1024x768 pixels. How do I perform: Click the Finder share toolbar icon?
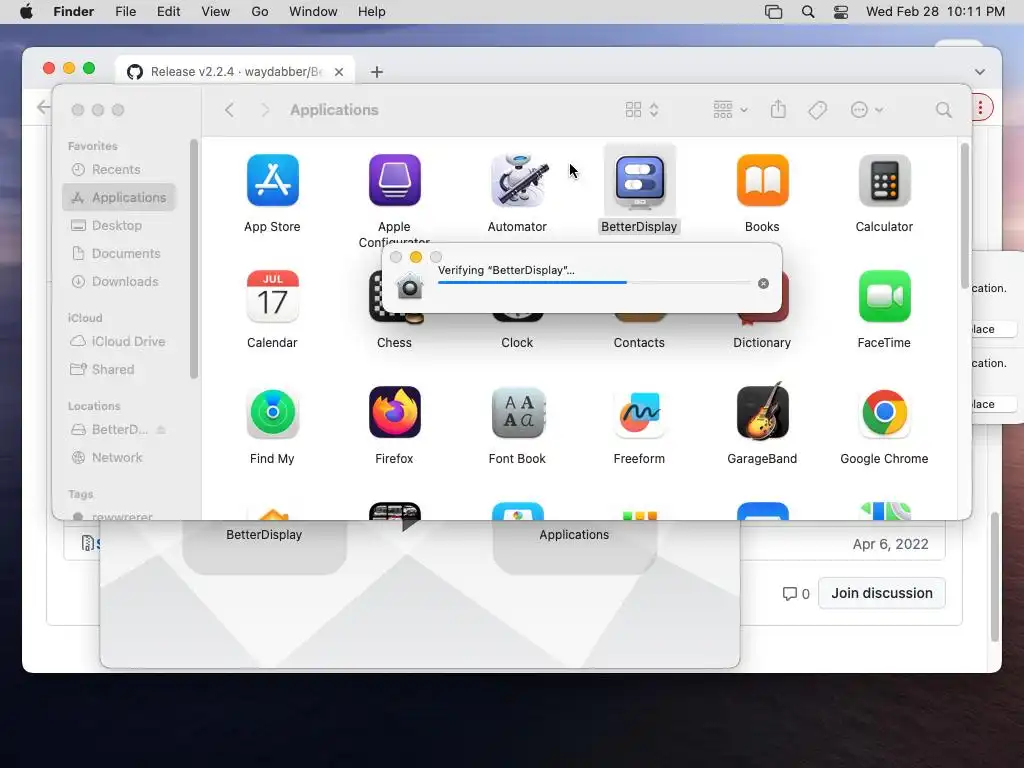[x=778, y=109]
